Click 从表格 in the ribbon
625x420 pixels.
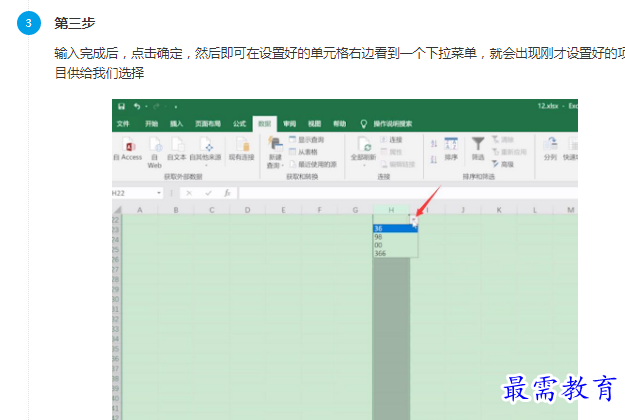click(303, 152)
